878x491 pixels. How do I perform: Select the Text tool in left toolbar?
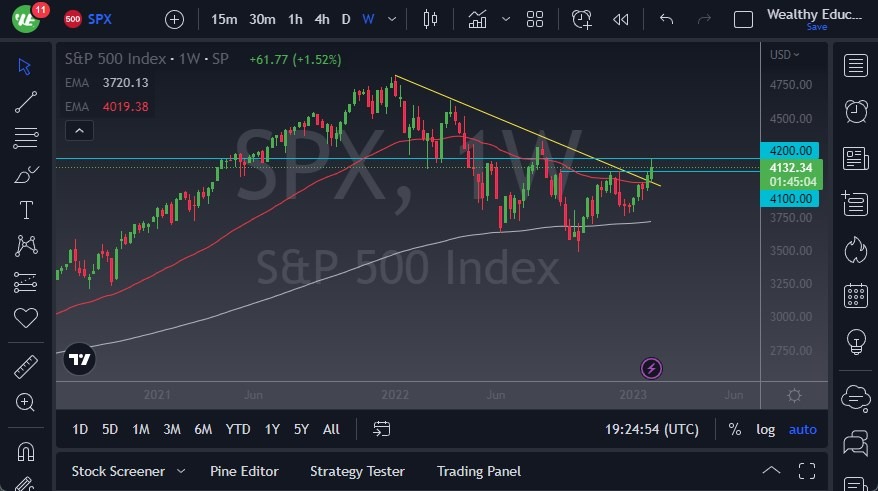click(x=26, y=210)
